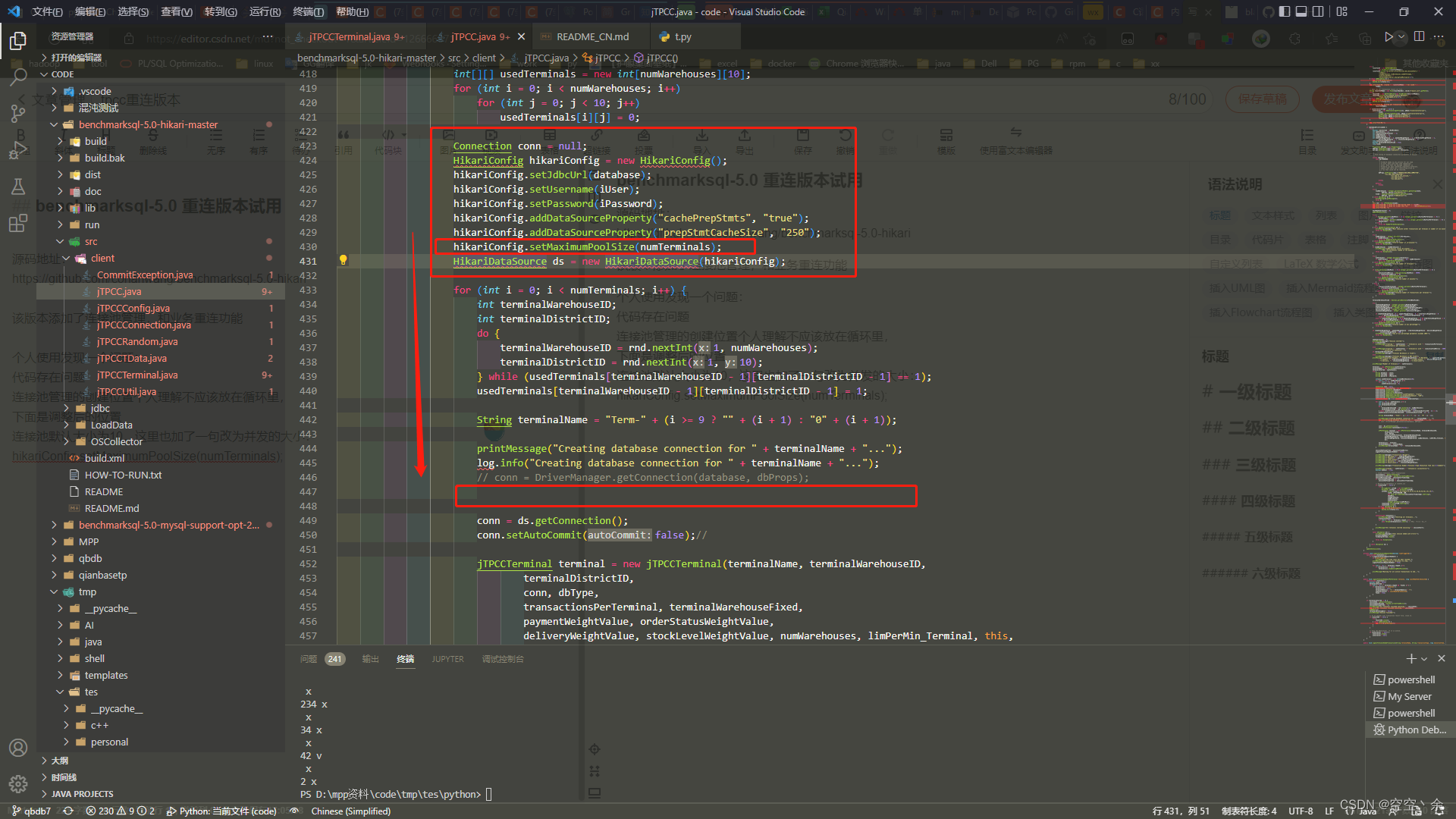Open the run options dropdown arrow
Screen dimensions: 1456x819
1401,36
